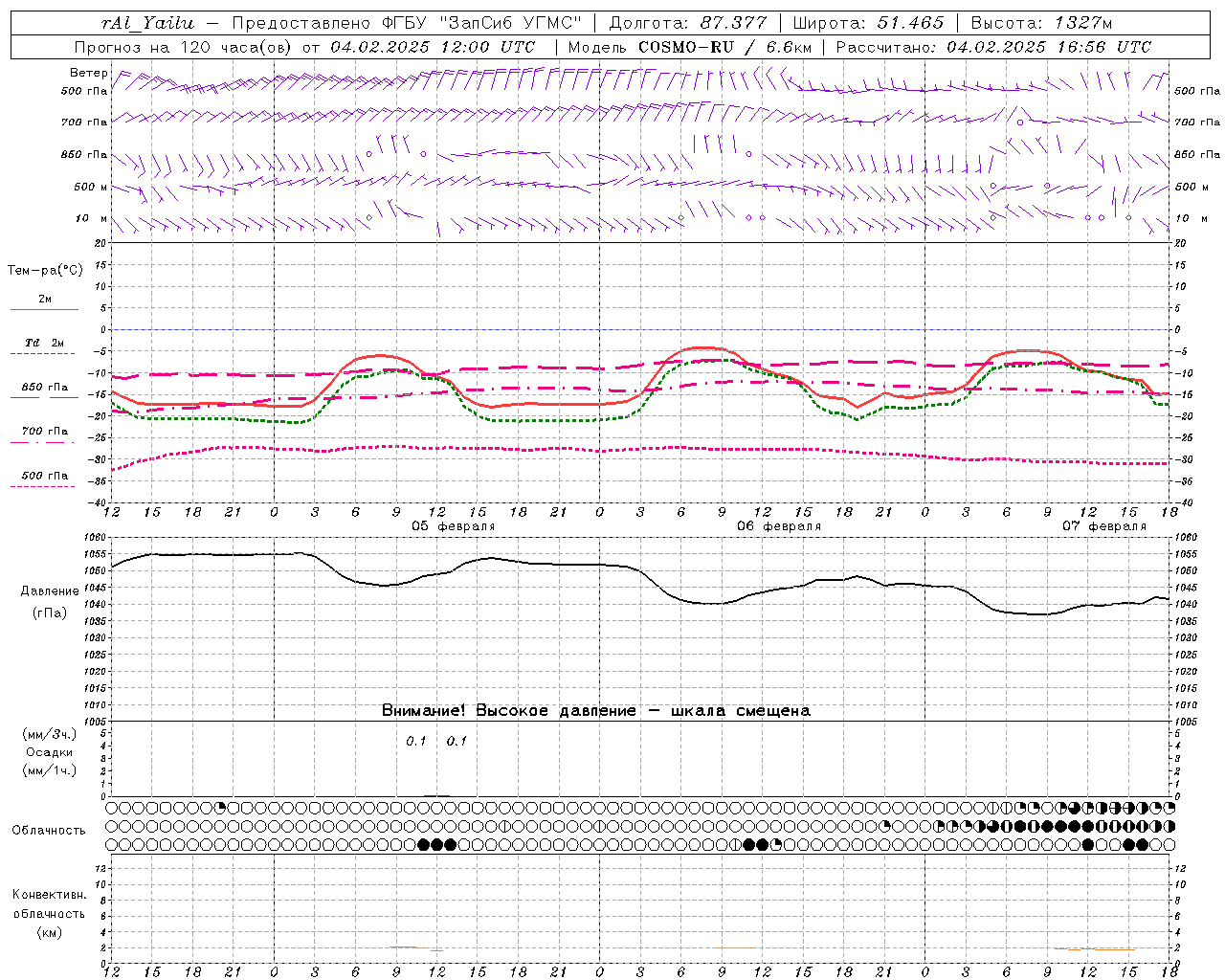Viewport: 1225px width, 980px height.
Task: Click the 10 м wind level label on left
Action: click(91, 219)
